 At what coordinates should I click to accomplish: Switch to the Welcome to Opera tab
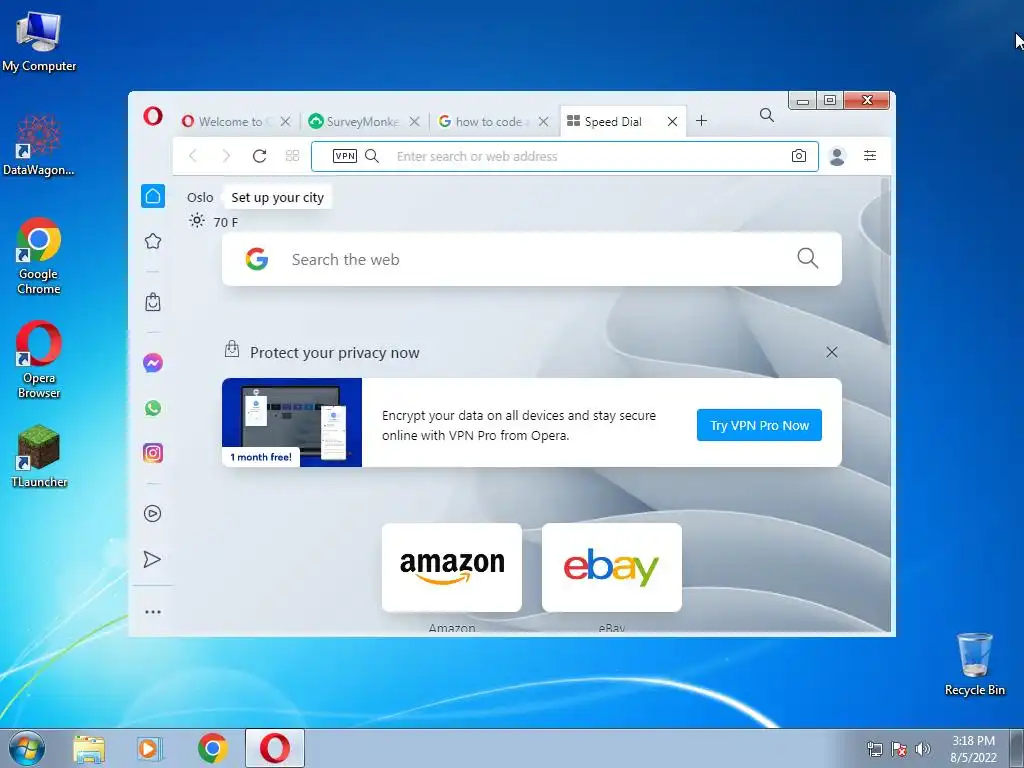point(227,121)
